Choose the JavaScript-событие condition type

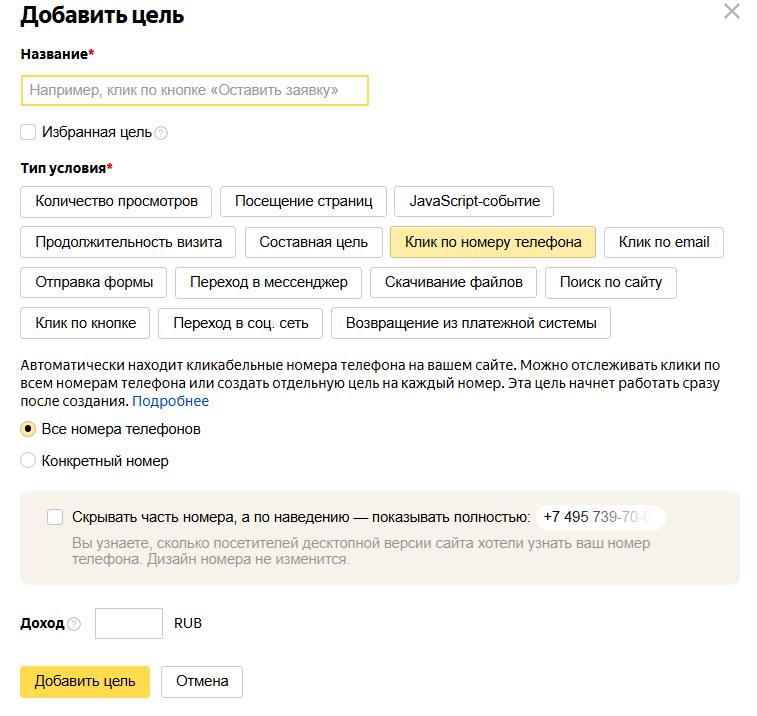(x=474, y=201)
